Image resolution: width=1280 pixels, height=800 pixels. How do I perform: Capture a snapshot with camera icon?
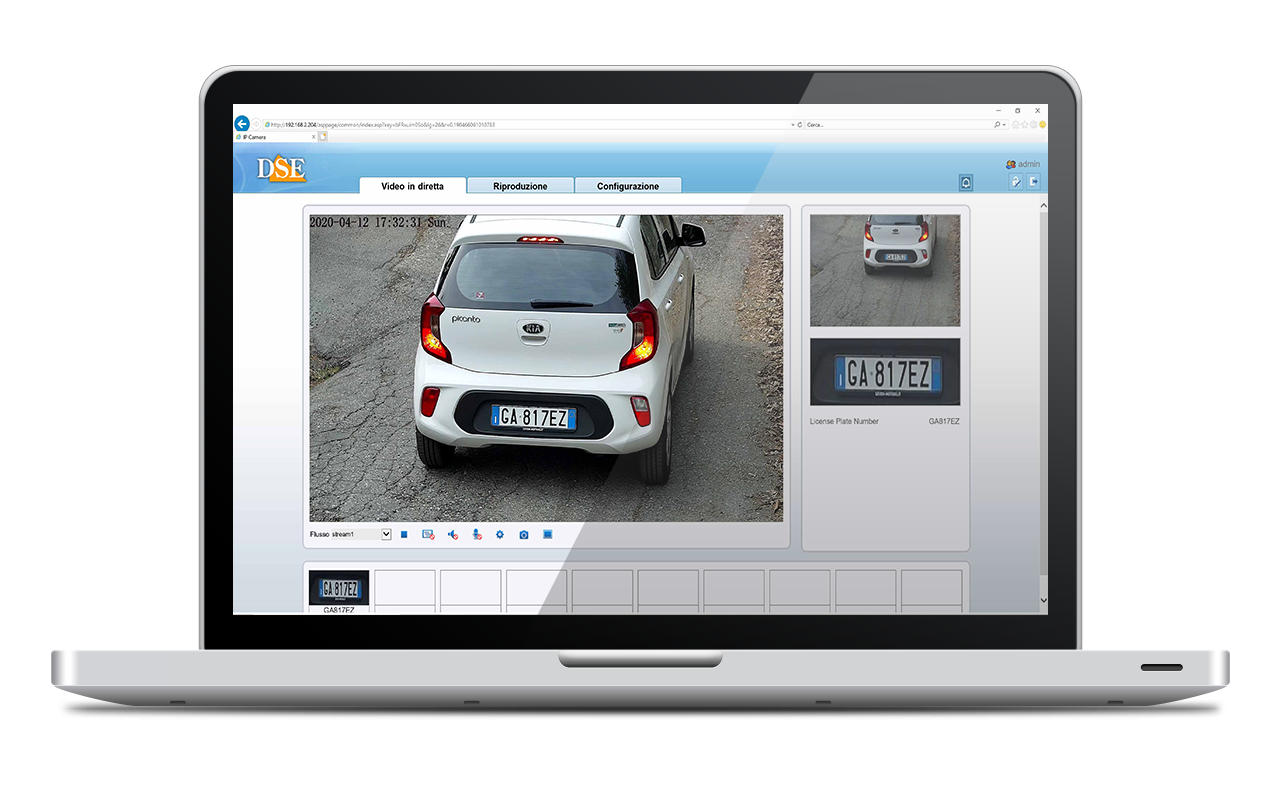[524, 535]
